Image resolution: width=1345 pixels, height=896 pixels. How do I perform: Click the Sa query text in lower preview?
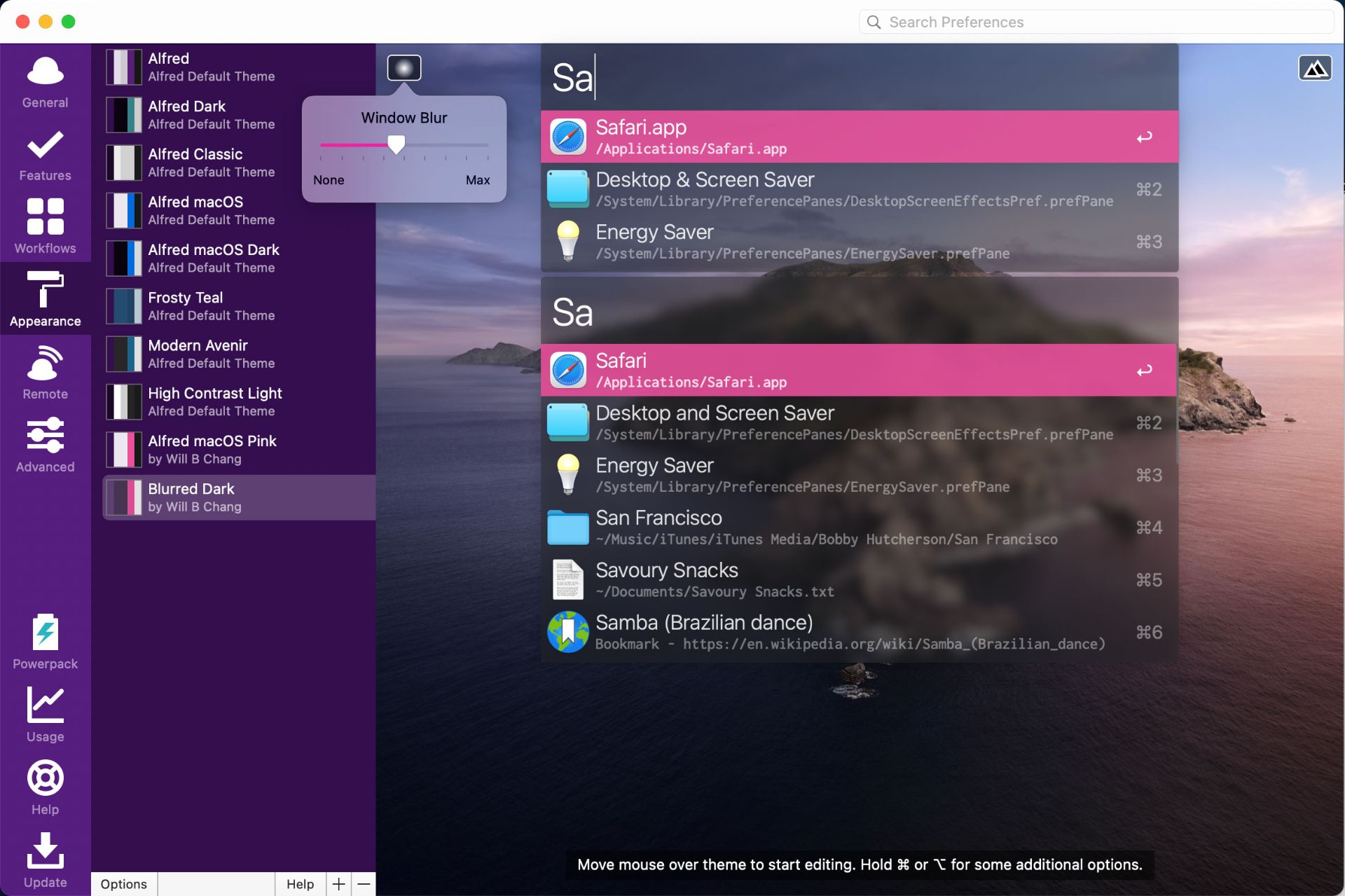point(572,312)
